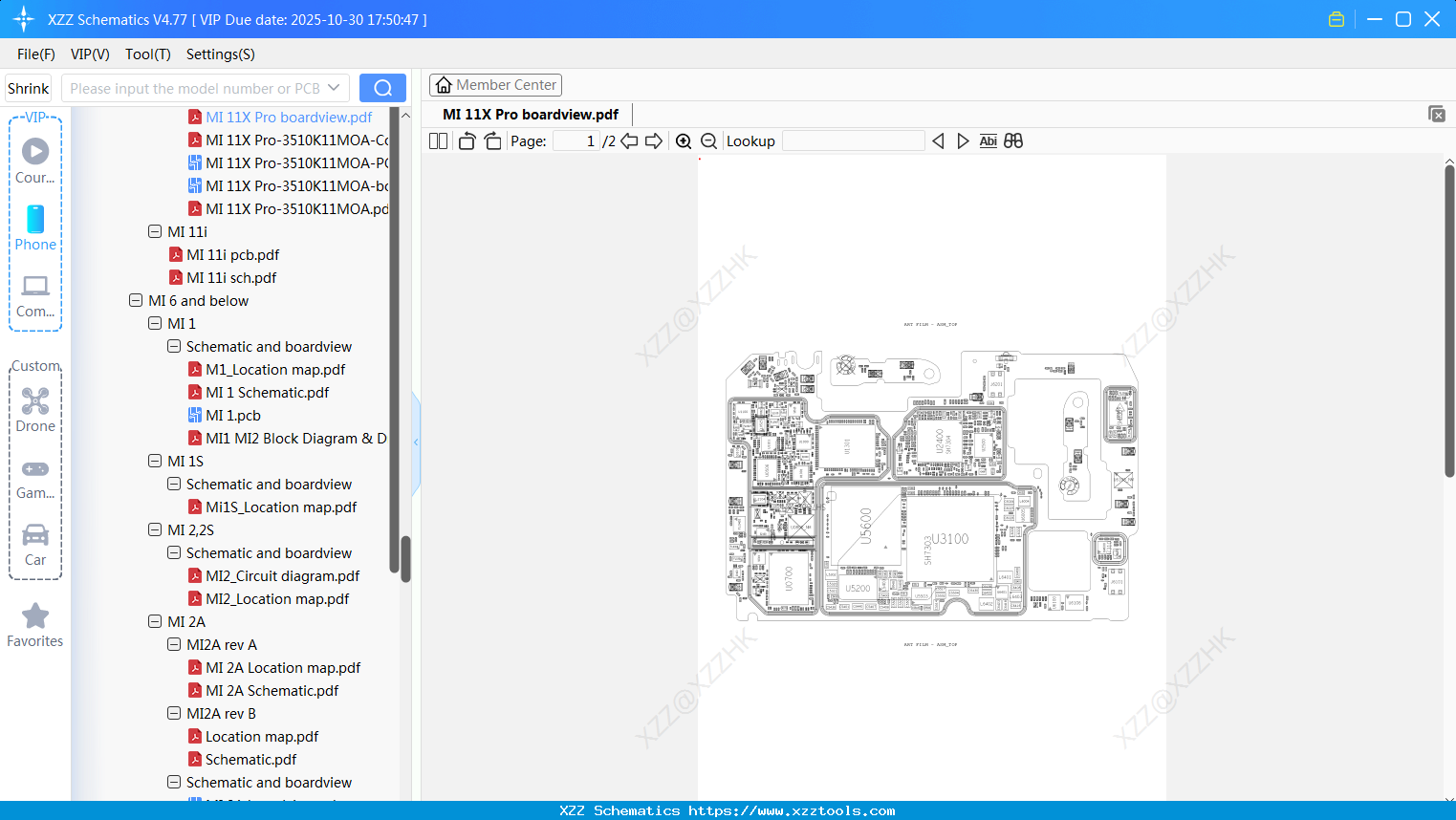This screenshot has height=820, width=1456.
Task: Click the yellow toolbox icon in title bar
Action: pyautogui.click(x=1336, y=19)
